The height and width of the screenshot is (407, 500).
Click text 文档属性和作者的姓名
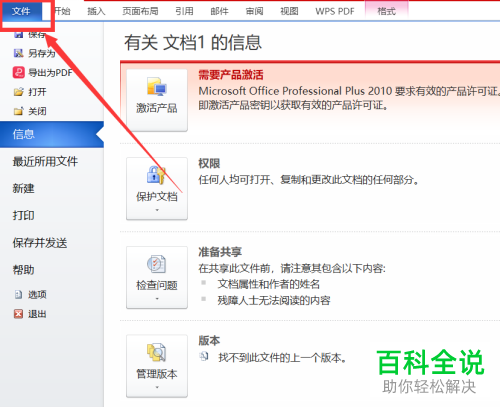coord(269,284)
